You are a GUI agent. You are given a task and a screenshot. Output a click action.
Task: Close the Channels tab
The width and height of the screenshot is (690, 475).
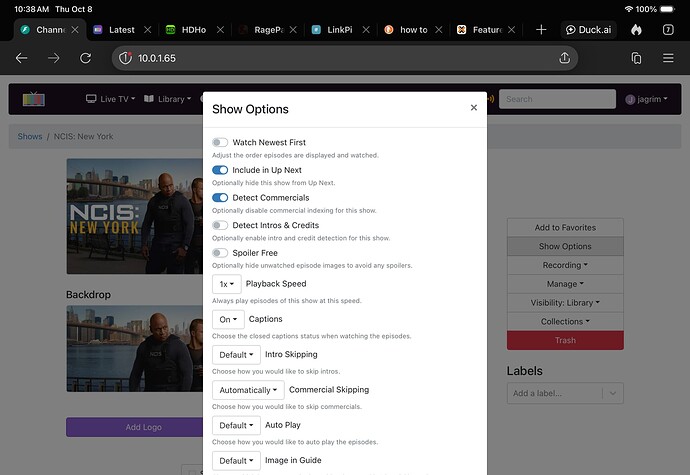[75, 29]
